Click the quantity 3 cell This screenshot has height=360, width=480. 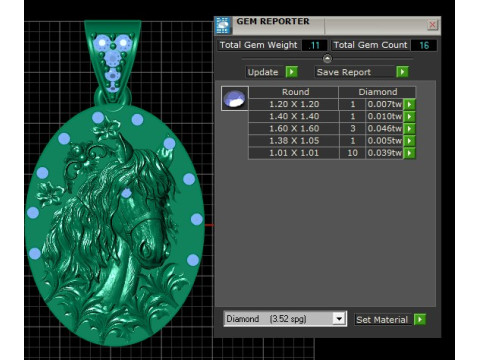pos(352,129)
